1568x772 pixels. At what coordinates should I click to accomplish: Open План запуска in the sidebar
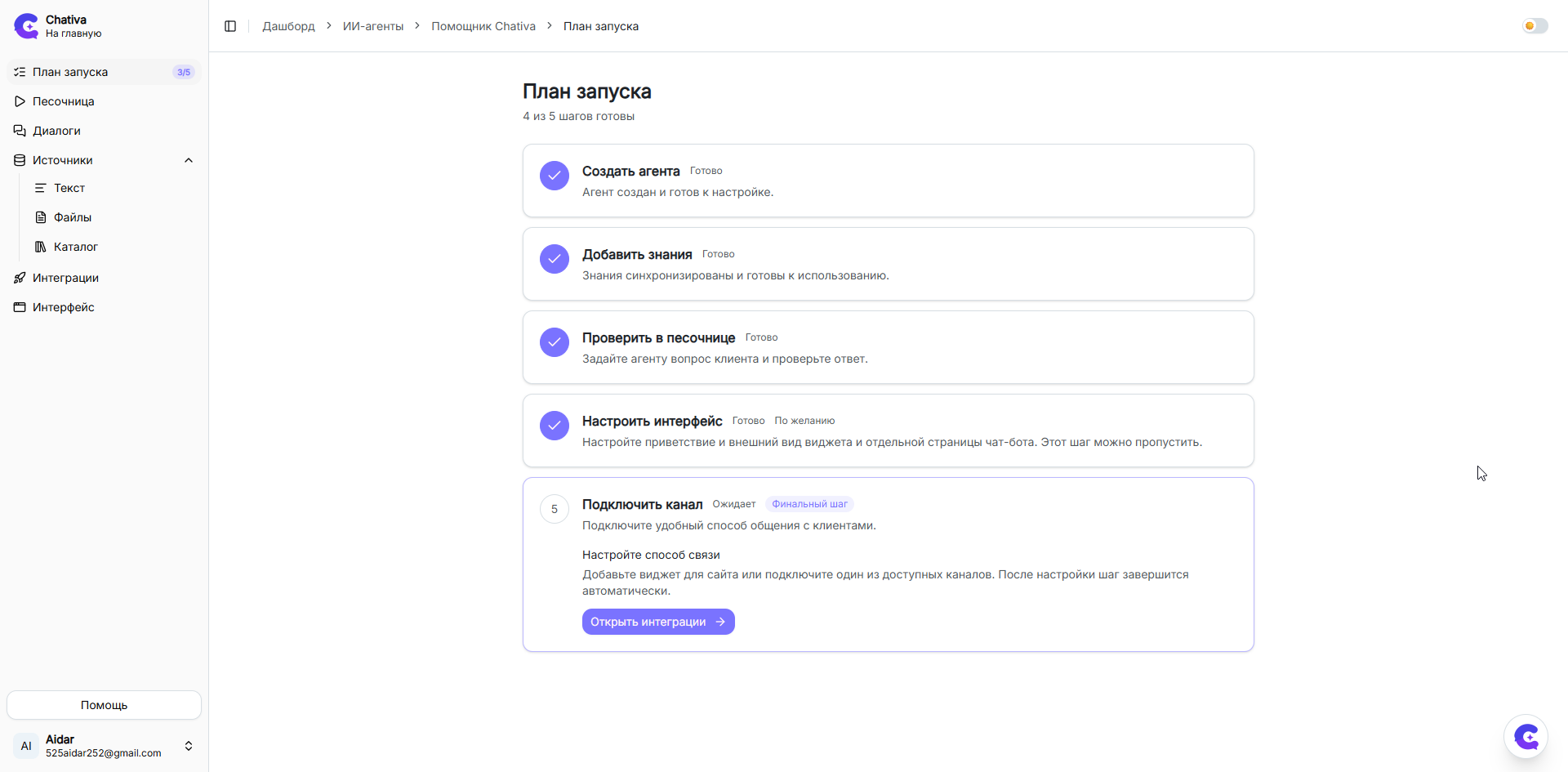[x=104, y=72]
